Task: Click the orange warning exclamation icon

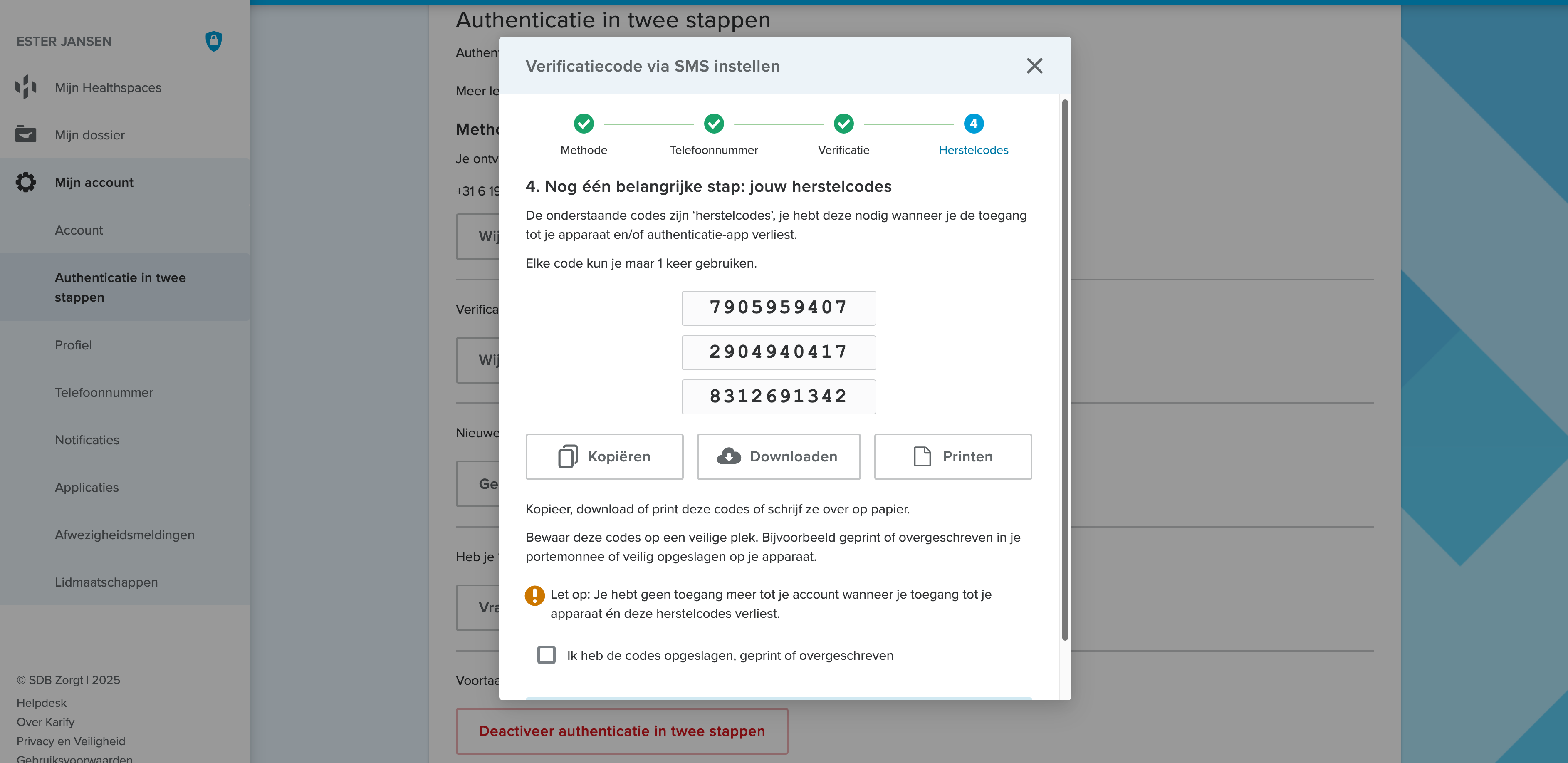Action: coord(534,595)
